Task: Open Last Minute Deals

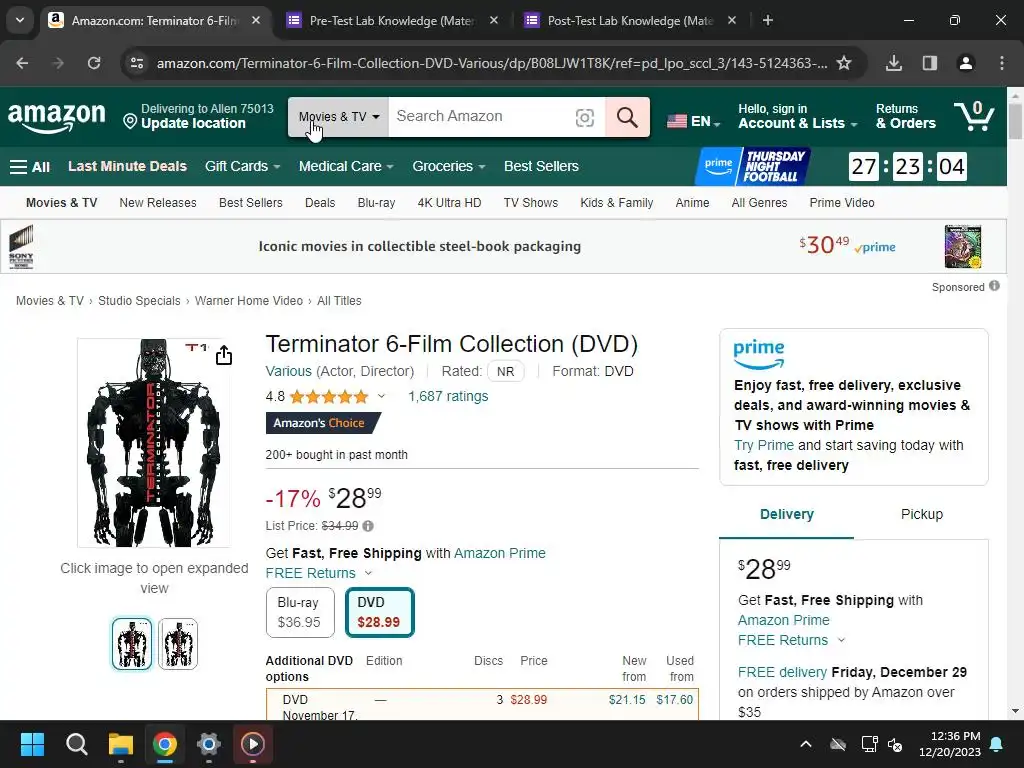Action: (127, 167)
